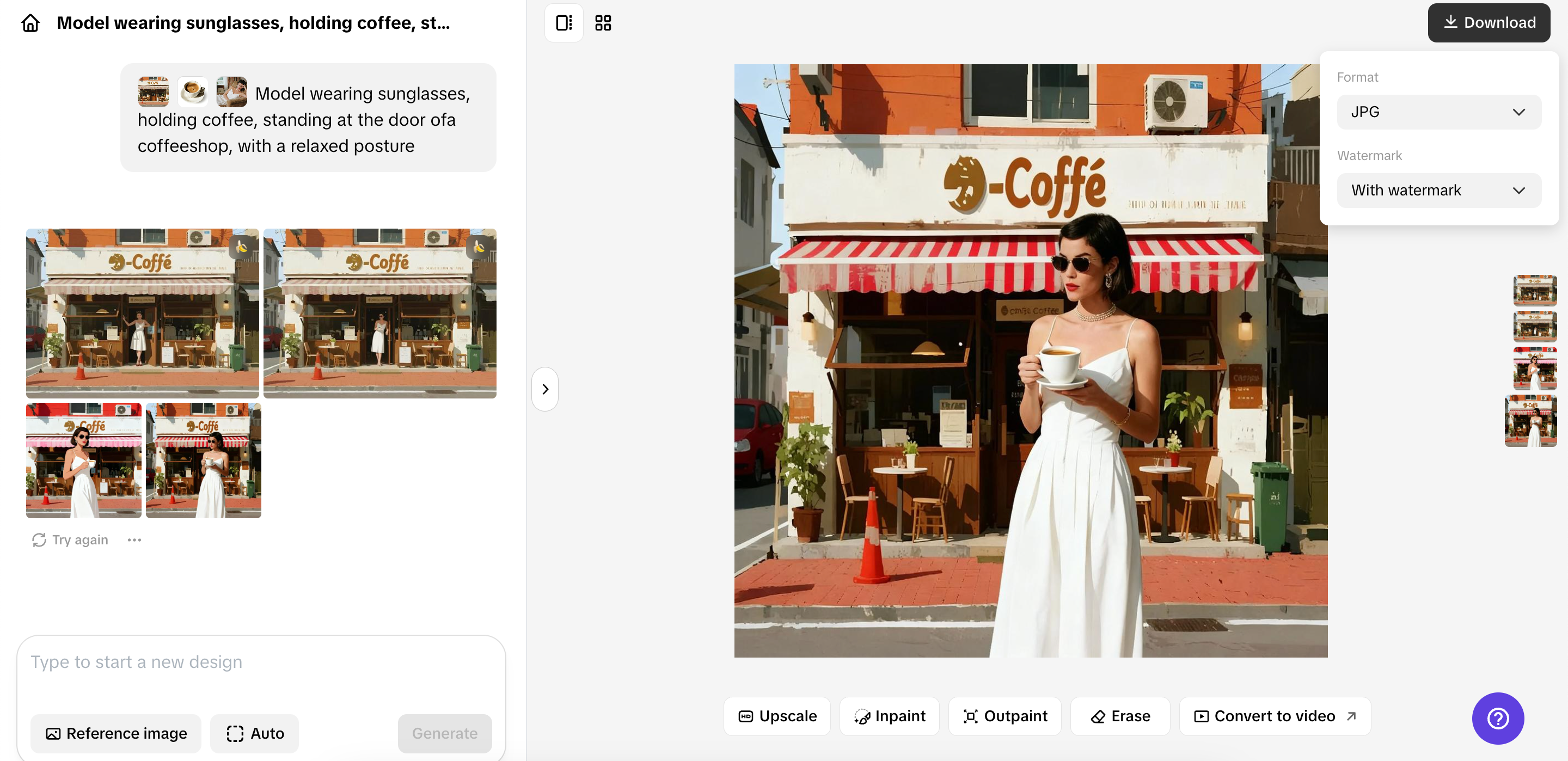Upscale the current image
The image size is (1568, 761).
pos(777,716)
